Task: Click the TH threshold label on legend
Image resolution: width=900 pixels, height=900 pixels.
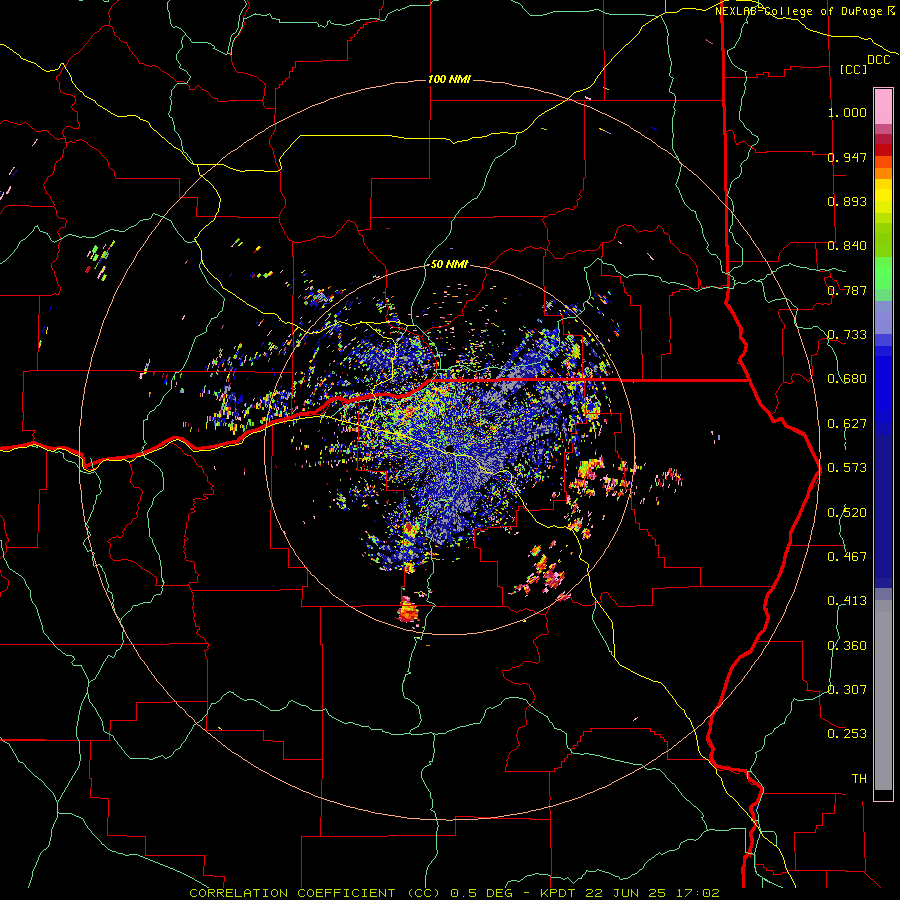Action: click(x=859, y=779)
